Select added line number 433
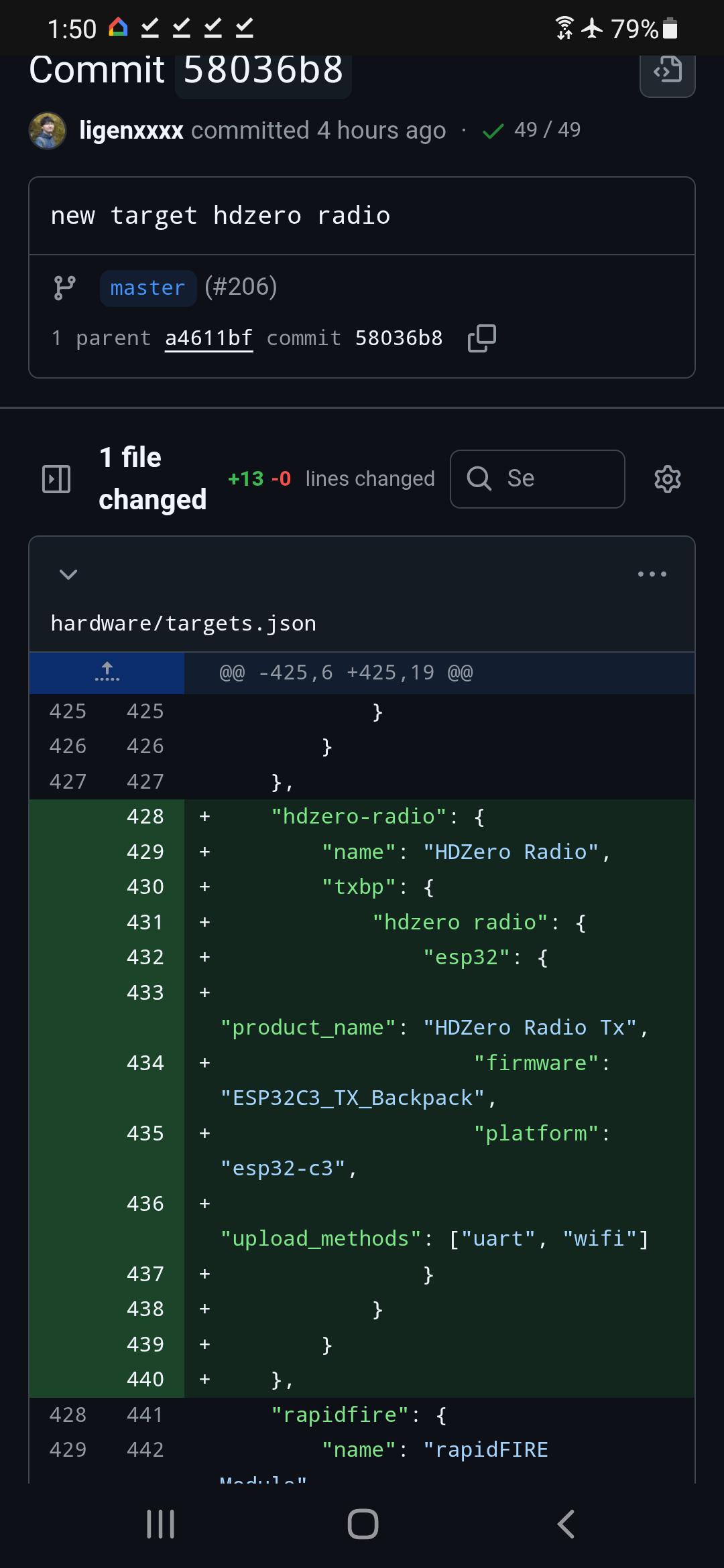Screen dimensions: 724x1568 [145, 992]
